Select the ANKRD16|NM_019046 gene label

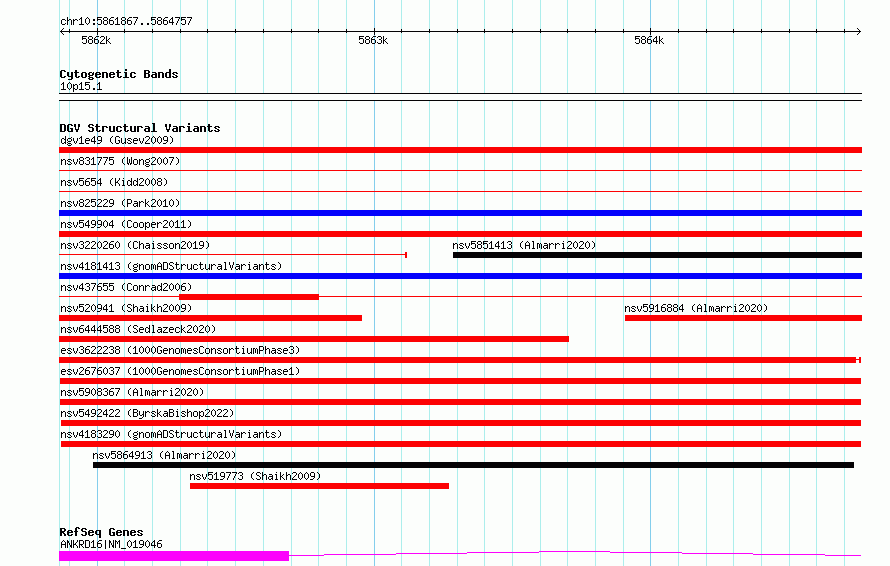111,544
